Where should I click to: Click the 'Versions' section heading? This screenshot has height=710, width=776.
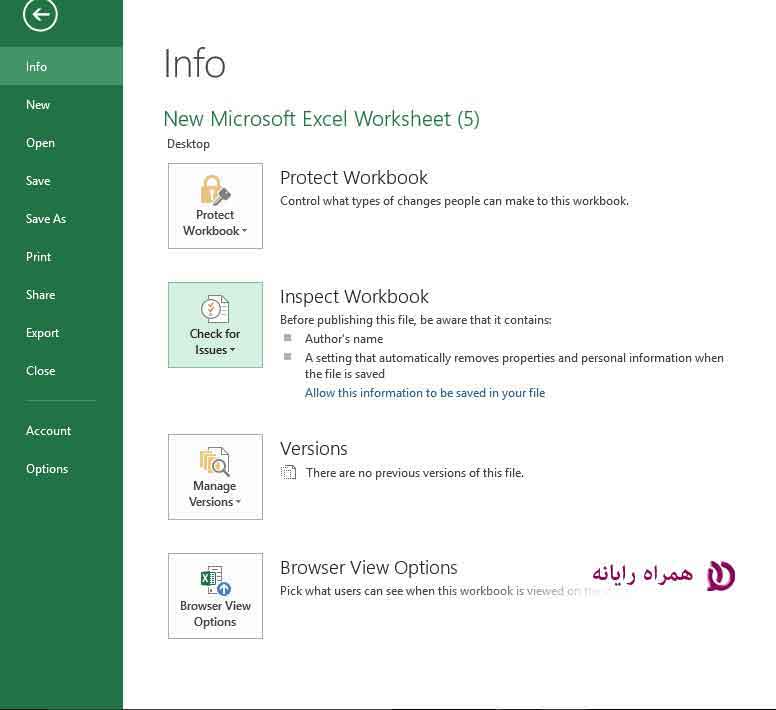[x=314, y=448]
